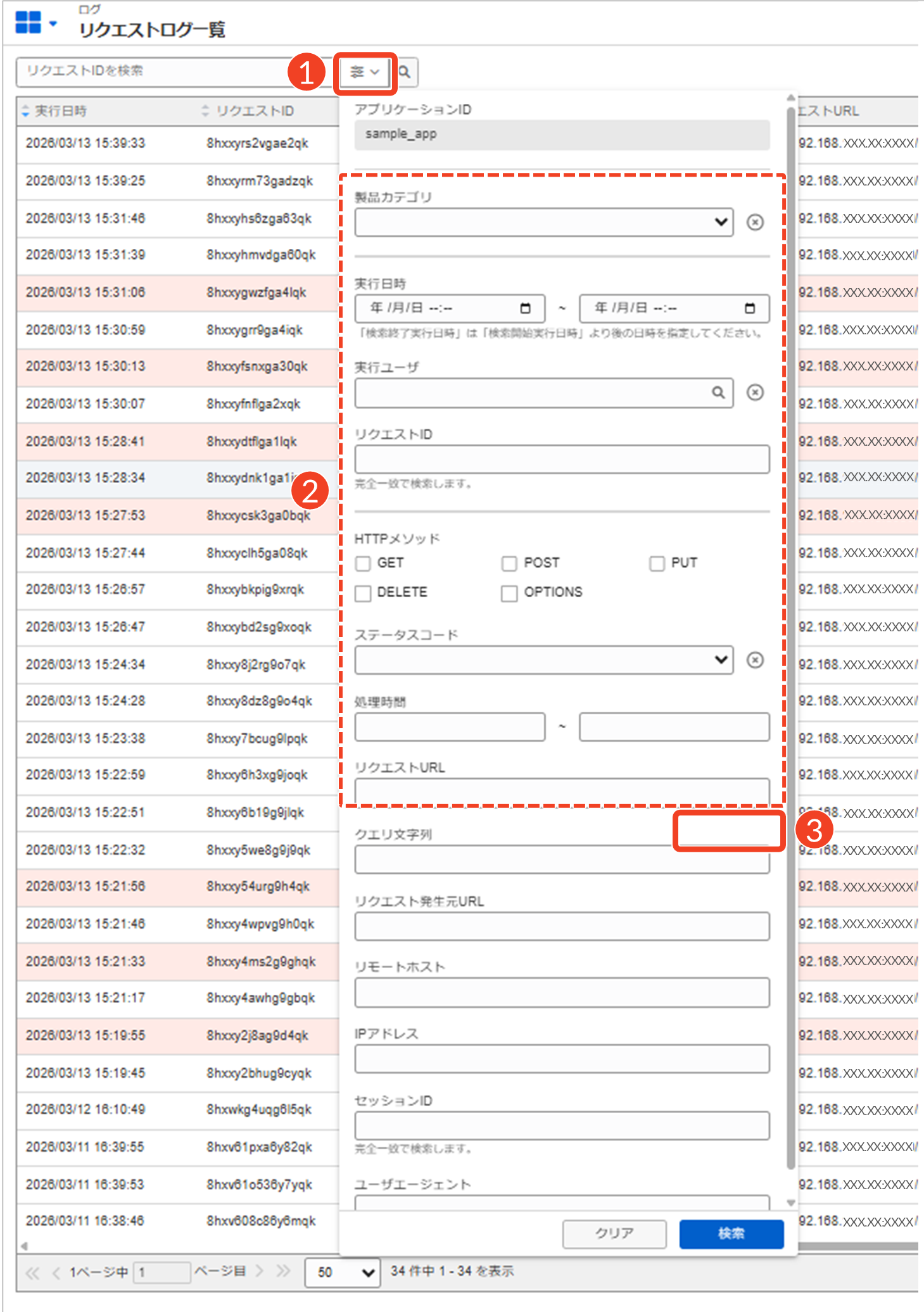
Task: Tick the DELETE method checkbox
Action: (363, 593)
